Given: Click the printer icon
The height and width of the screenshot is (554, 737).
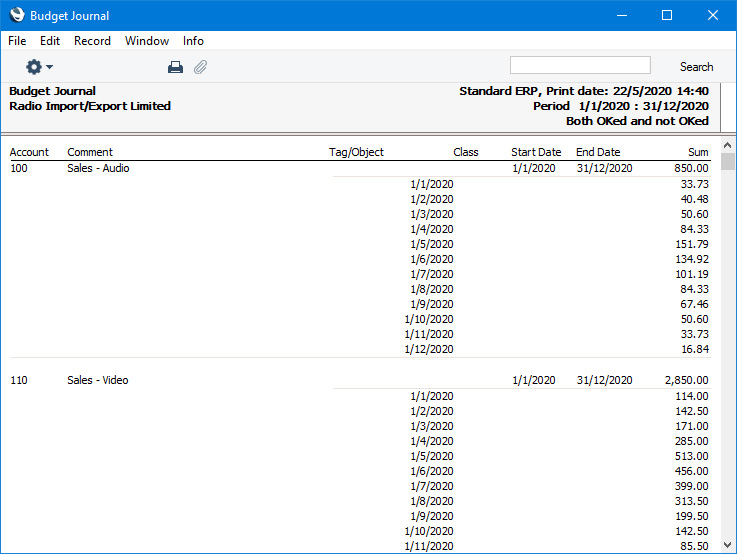Looking at the screenshot, I should [x=175, y=67].
